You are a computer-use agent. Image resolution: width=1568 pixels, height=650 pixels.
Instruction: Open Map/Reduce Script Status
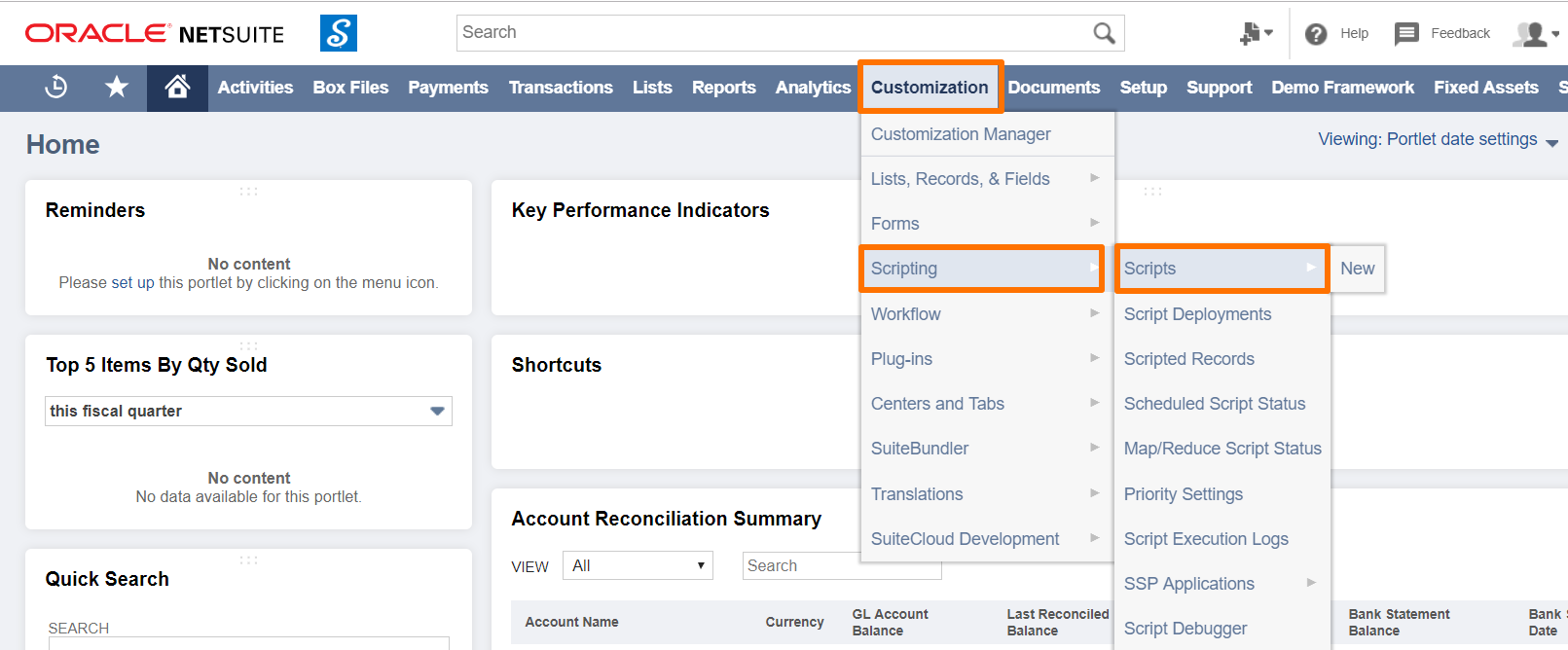(1222, 449)
